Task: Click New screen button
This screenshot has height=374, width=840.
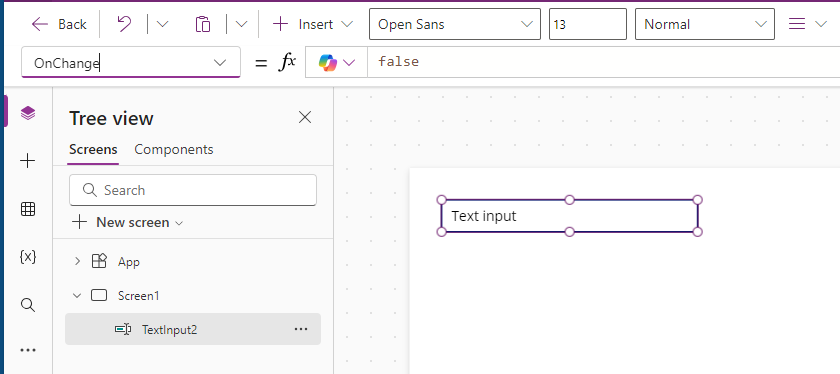Action: click(128, 222)
